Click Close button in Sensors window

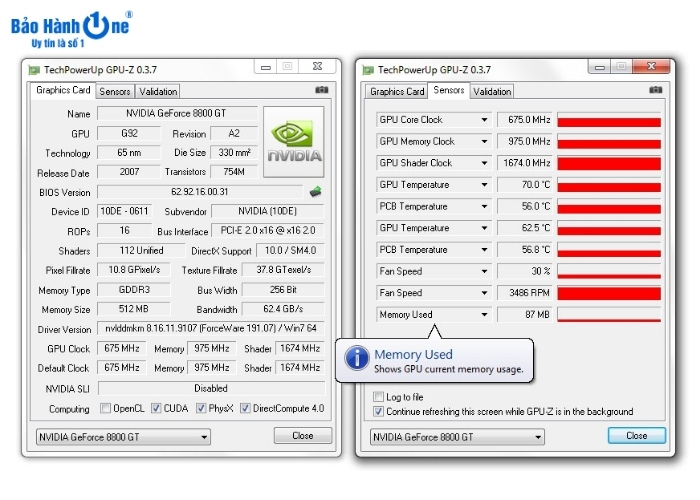pyautogui.click(x=637, y=435)
